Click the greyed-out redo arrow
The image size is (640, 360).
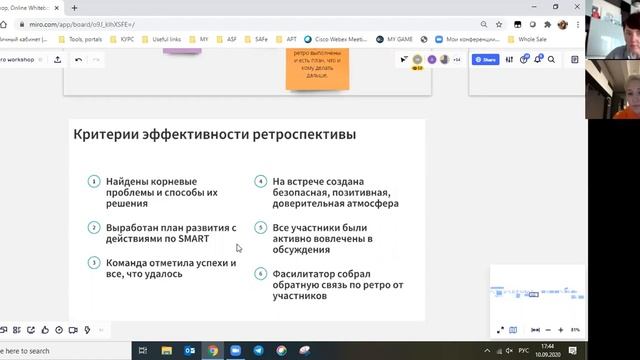[x=96, y=60]
